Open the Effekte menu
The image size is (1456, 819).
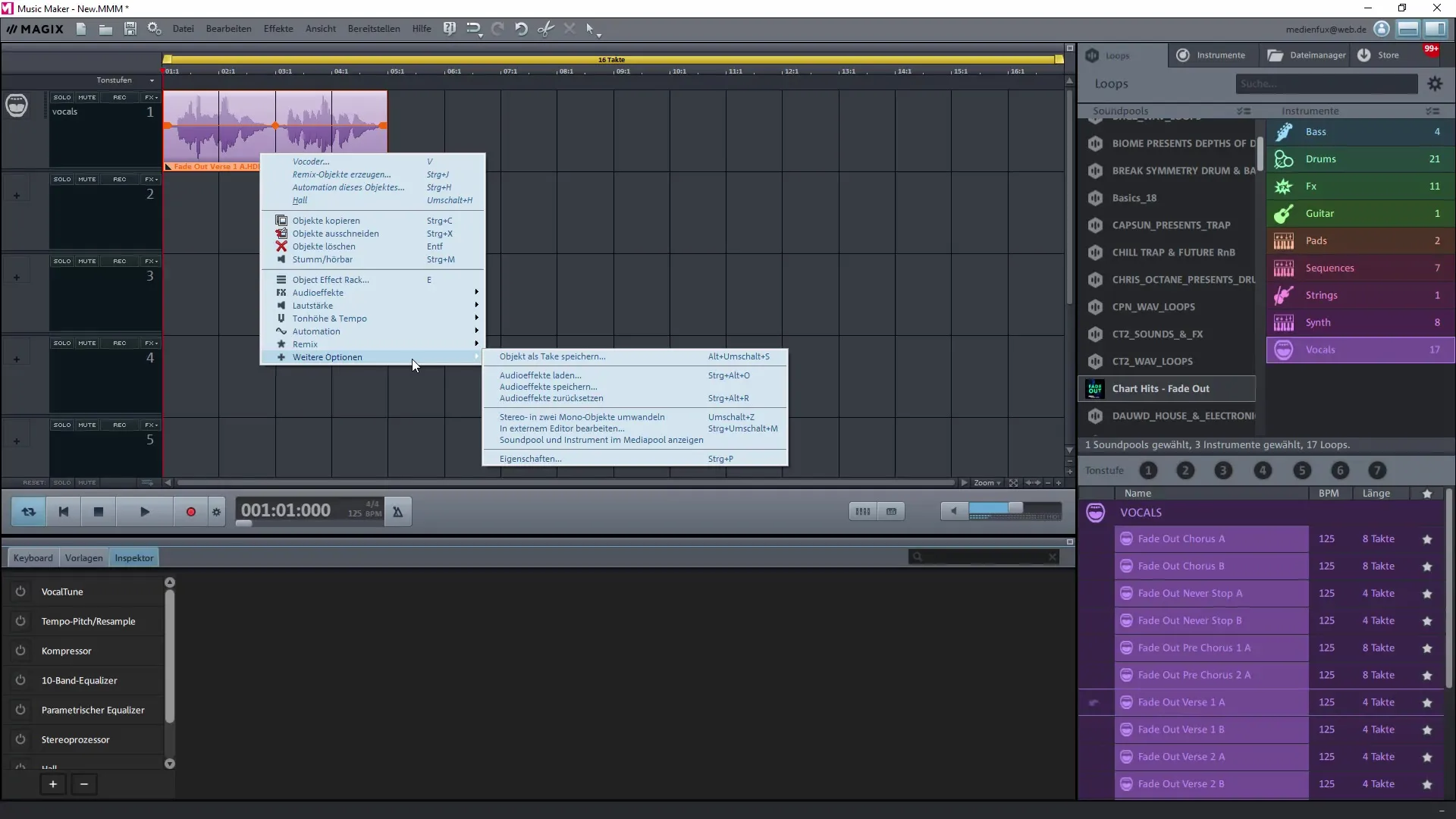[278, 29]
